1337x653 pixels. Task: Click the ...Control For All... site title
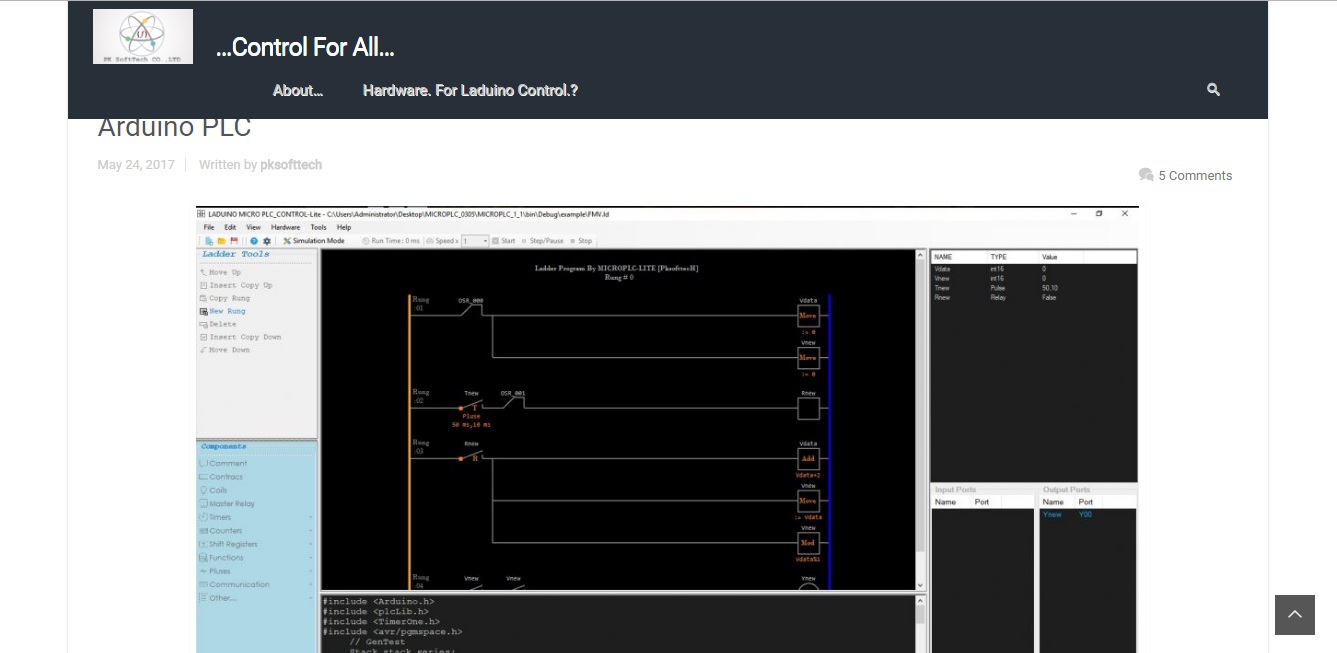305,47
